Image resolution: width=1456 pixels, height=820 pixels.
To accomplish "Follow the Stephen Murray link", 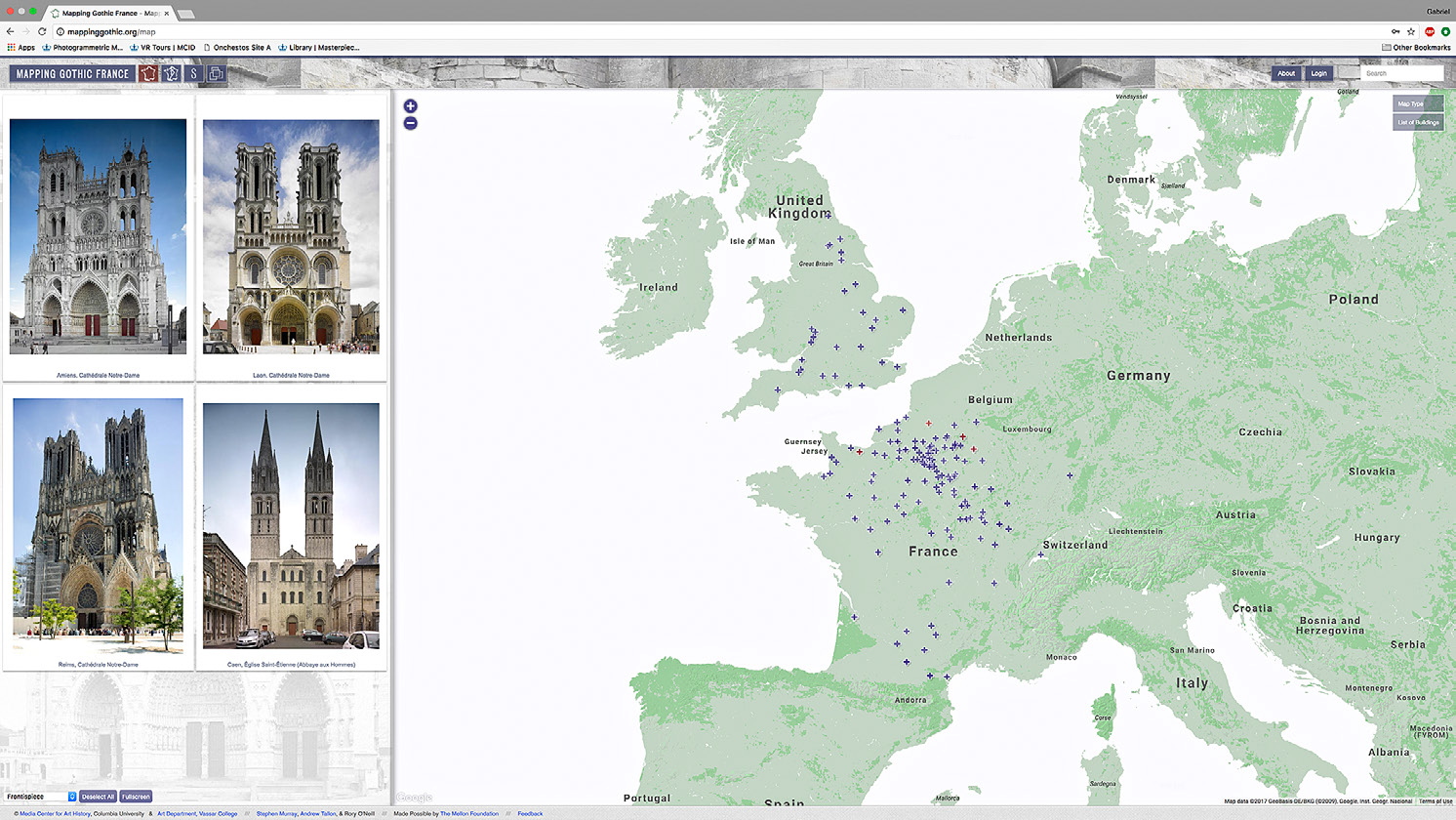I will (277, 813).
